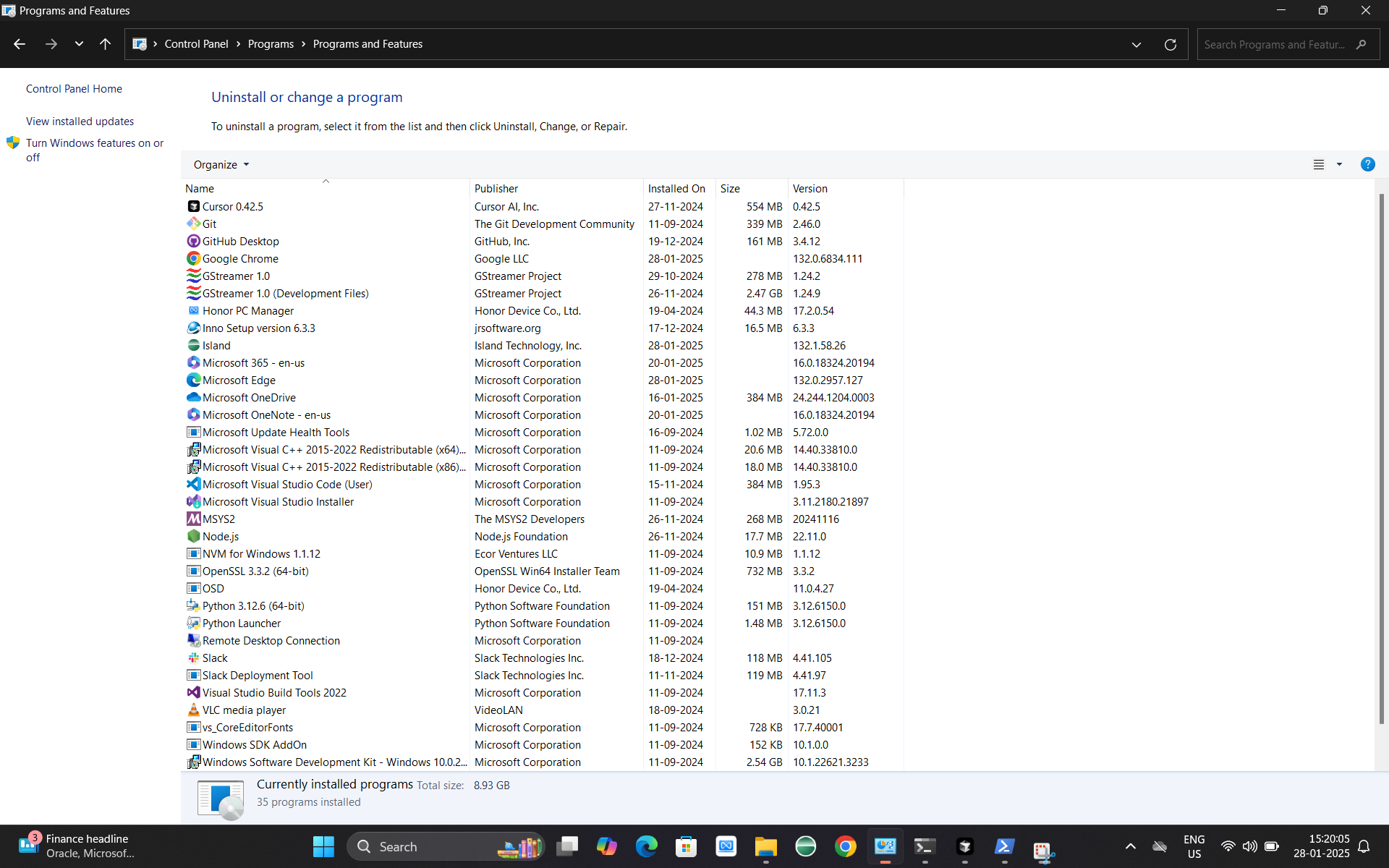Screen dimensions: 1389x868
Task: Expand the recent locations dropdown chevron
Action: point(79,44)
